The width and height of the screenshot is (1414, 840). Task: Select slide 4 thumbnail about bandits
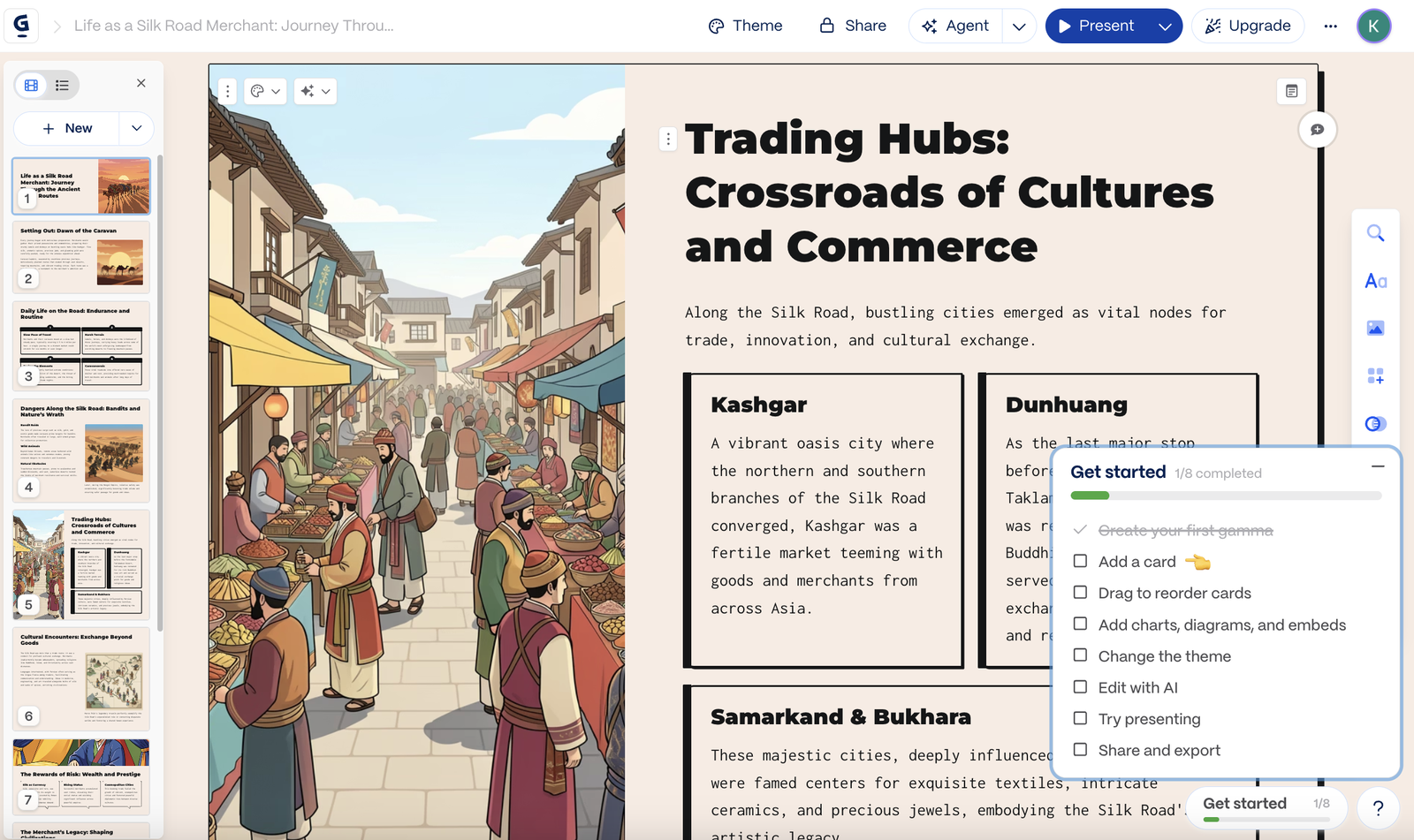pyautogui.click(x=81, y=450)
